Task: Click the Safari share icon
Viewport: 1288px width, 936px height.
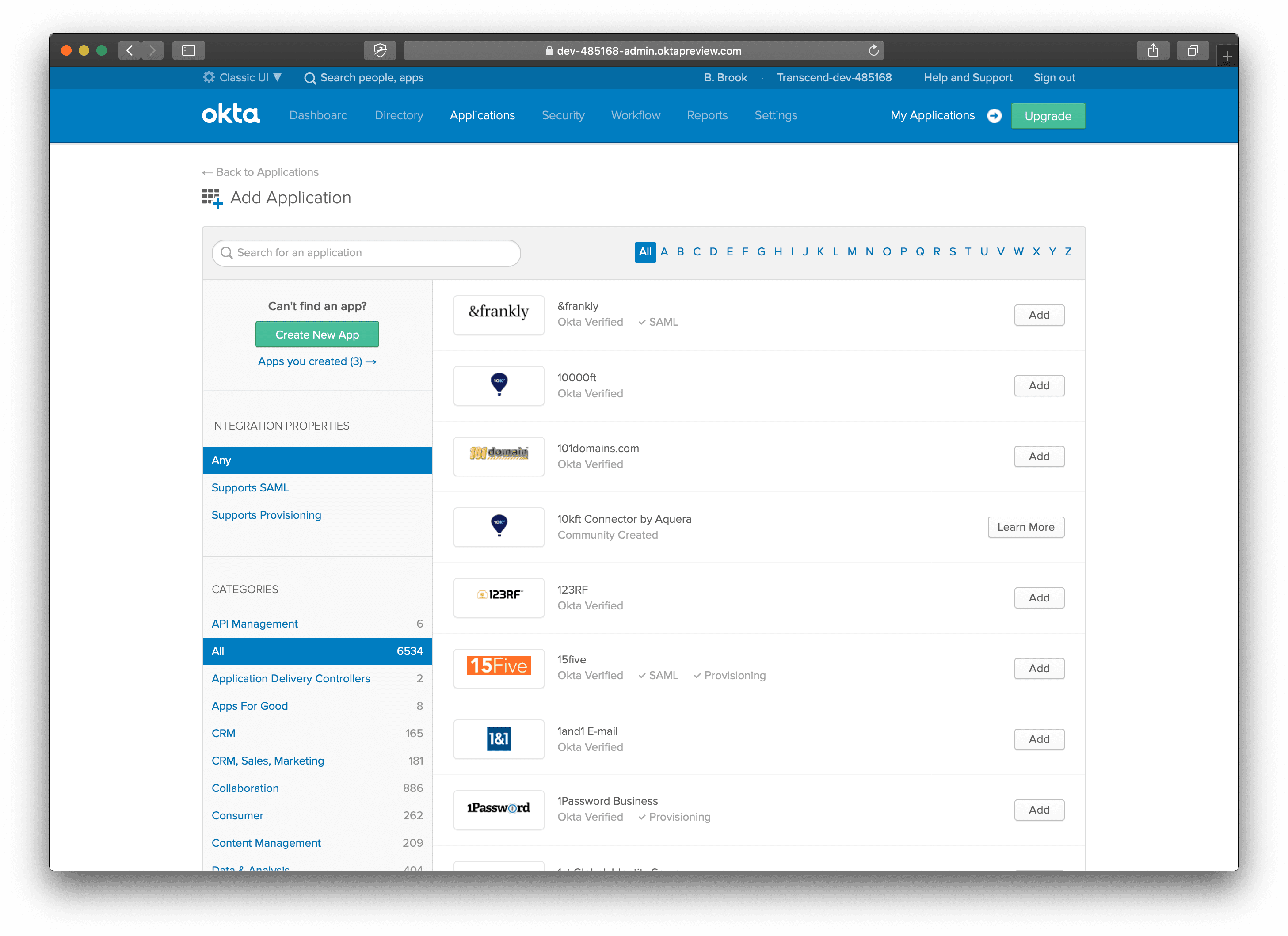Action: click(x=1152, y=50)
